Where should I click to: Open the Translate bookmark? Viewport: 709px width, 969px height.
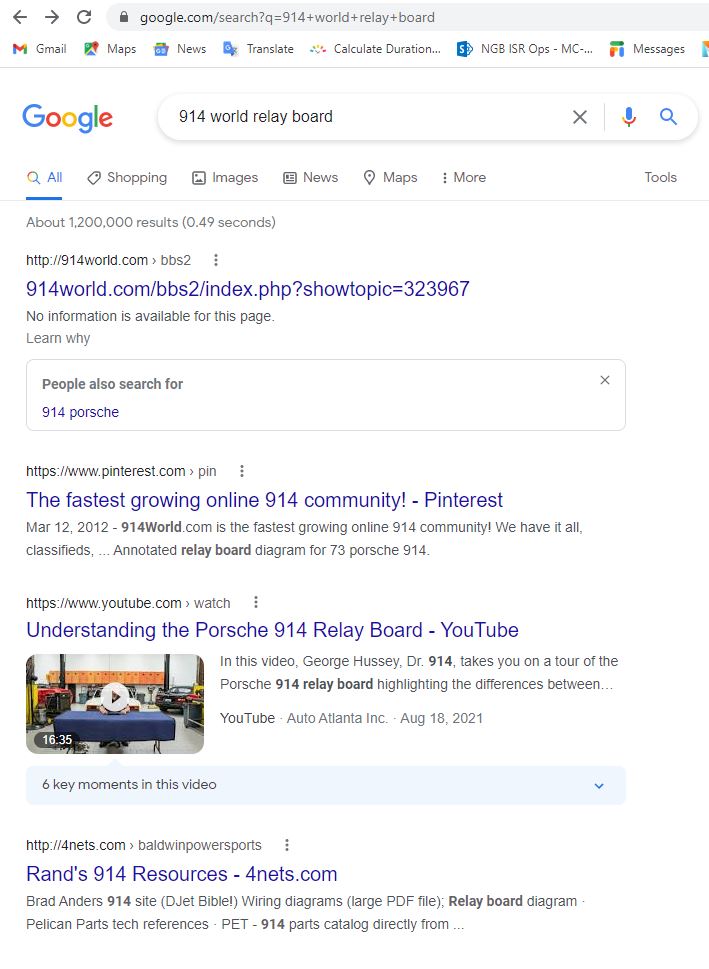tap(258, 49)
